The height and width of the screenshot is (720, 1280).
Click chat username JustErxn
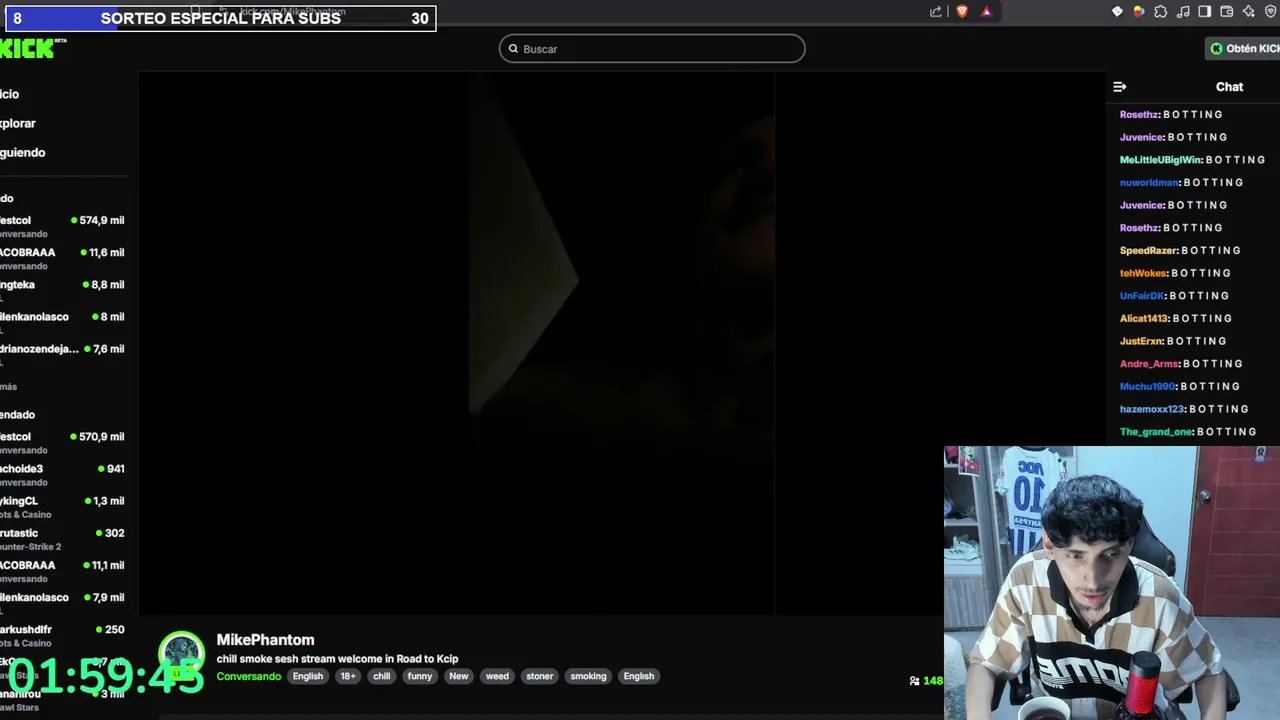pos(1141,341)
